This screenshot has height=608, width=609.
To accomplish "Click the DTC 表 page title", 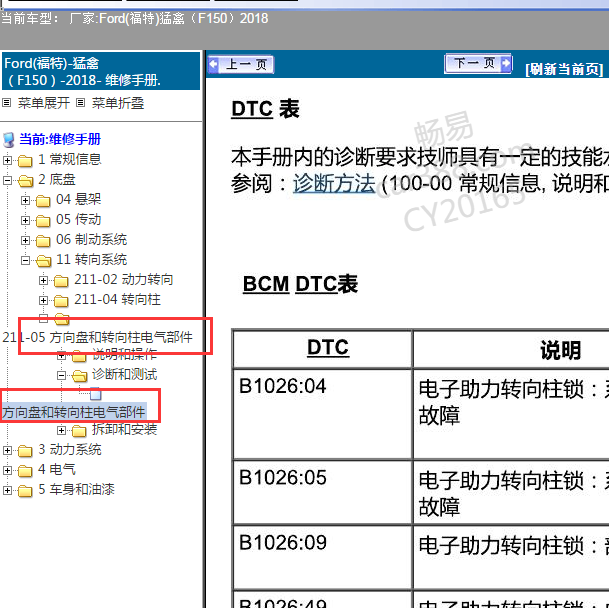I will coord(265,109).
